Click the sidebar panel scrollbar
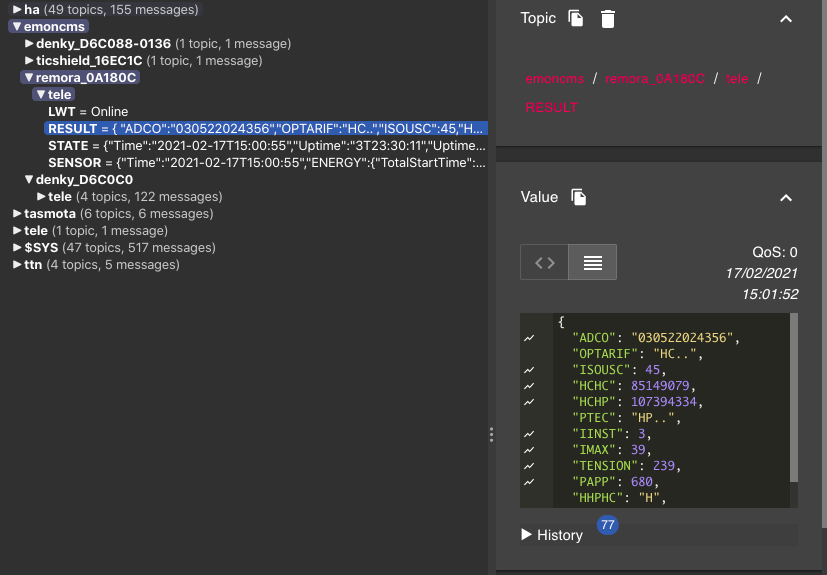The image size is (827, 575). (824, 264)
